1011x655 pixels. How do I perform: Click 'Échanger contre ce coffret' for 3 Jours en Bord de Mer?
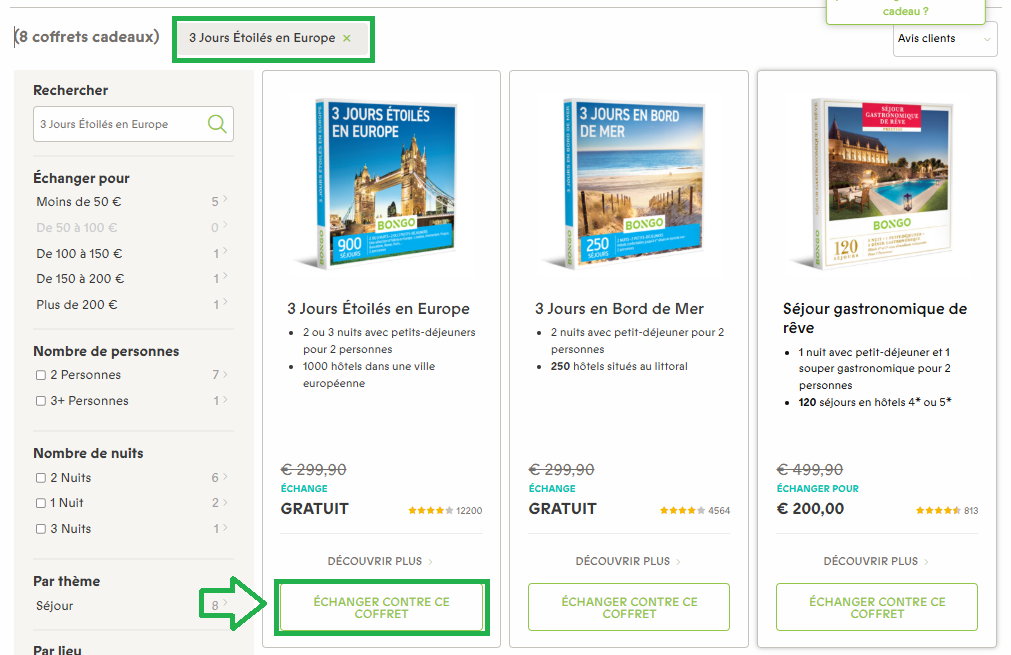629,607
